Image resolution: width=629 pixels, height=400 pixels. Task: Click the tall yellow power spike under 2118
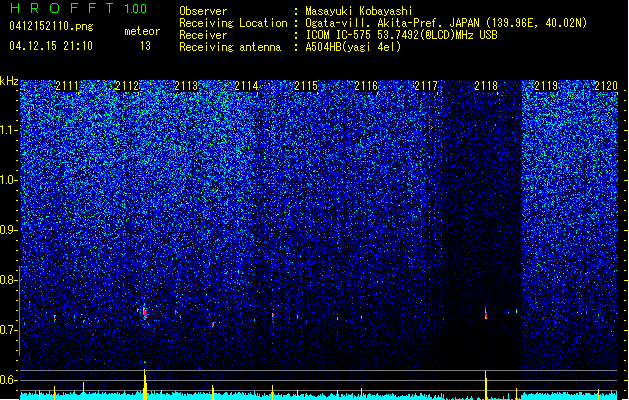486,385
